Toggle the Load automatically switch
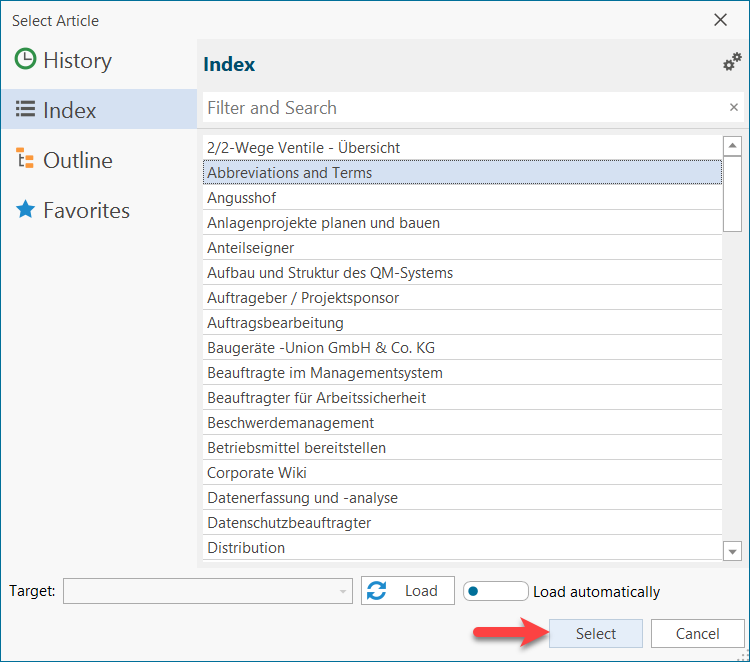The height and width of the screenshot is (662, 750). pyautogui.click(x=496, y=591)
